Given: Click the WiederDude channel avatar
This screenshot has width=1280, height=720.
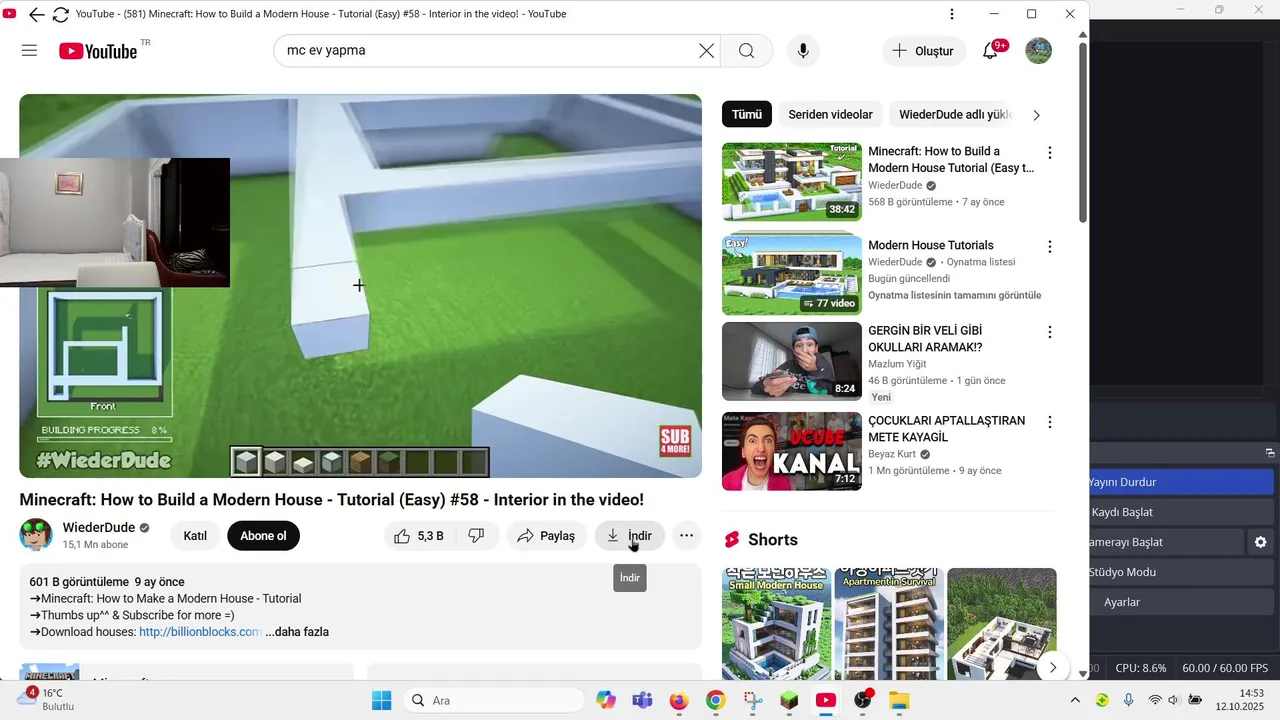Looking at the screenshot, I should click(x=36, y=535).
